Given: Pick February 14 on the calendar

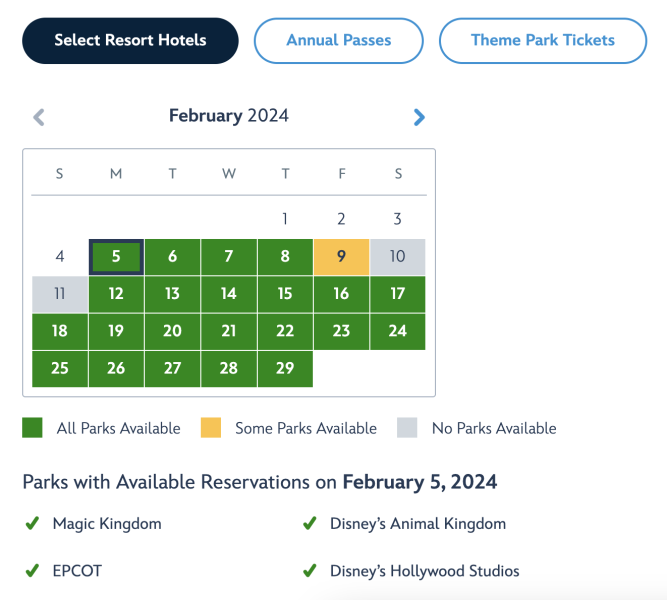Looking at the screenshot, I should click(228, 294).
